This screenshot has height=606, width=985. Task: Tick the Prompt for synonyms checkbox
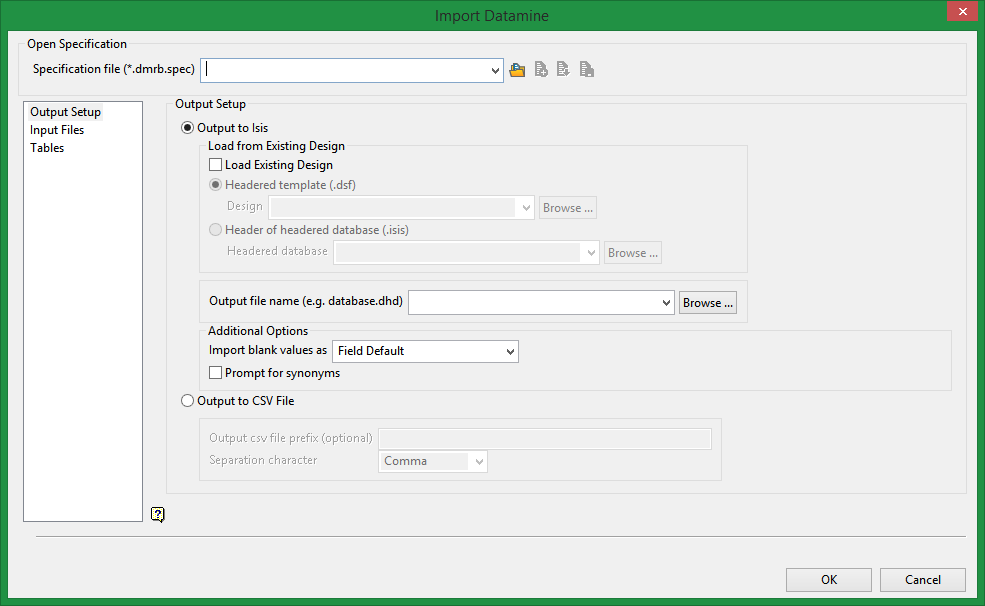[215, 373]
